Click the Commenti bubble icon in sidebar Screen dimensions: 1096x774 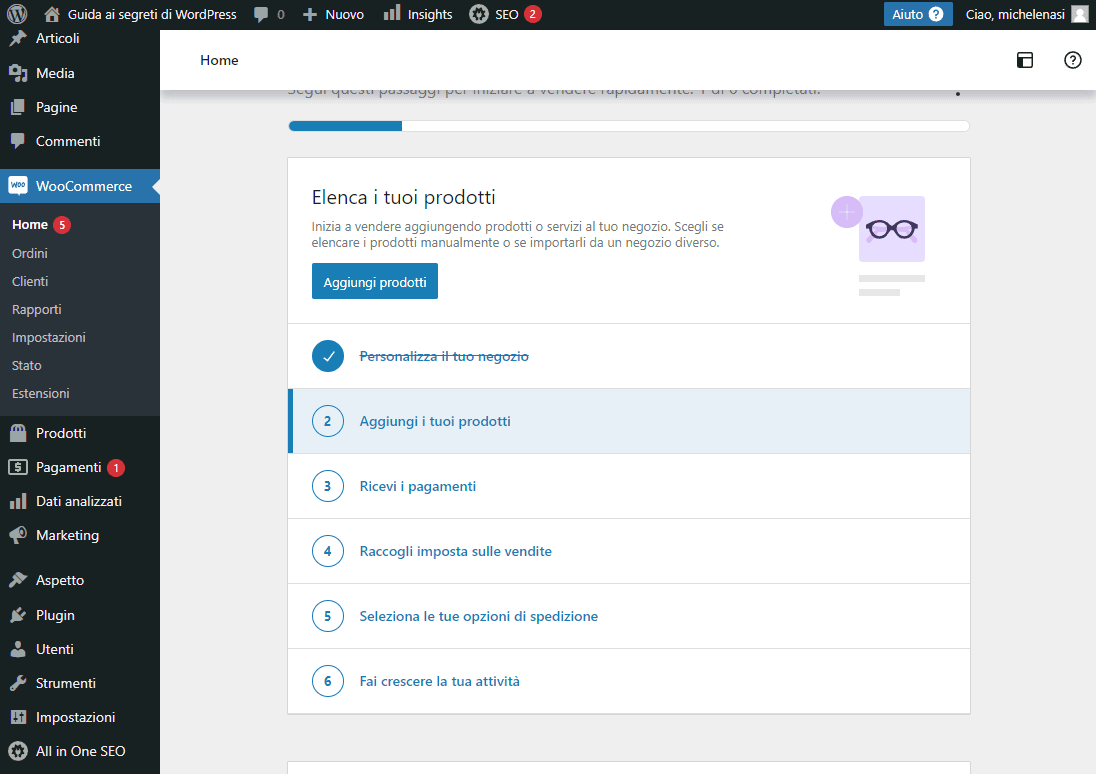click(18, 141)
